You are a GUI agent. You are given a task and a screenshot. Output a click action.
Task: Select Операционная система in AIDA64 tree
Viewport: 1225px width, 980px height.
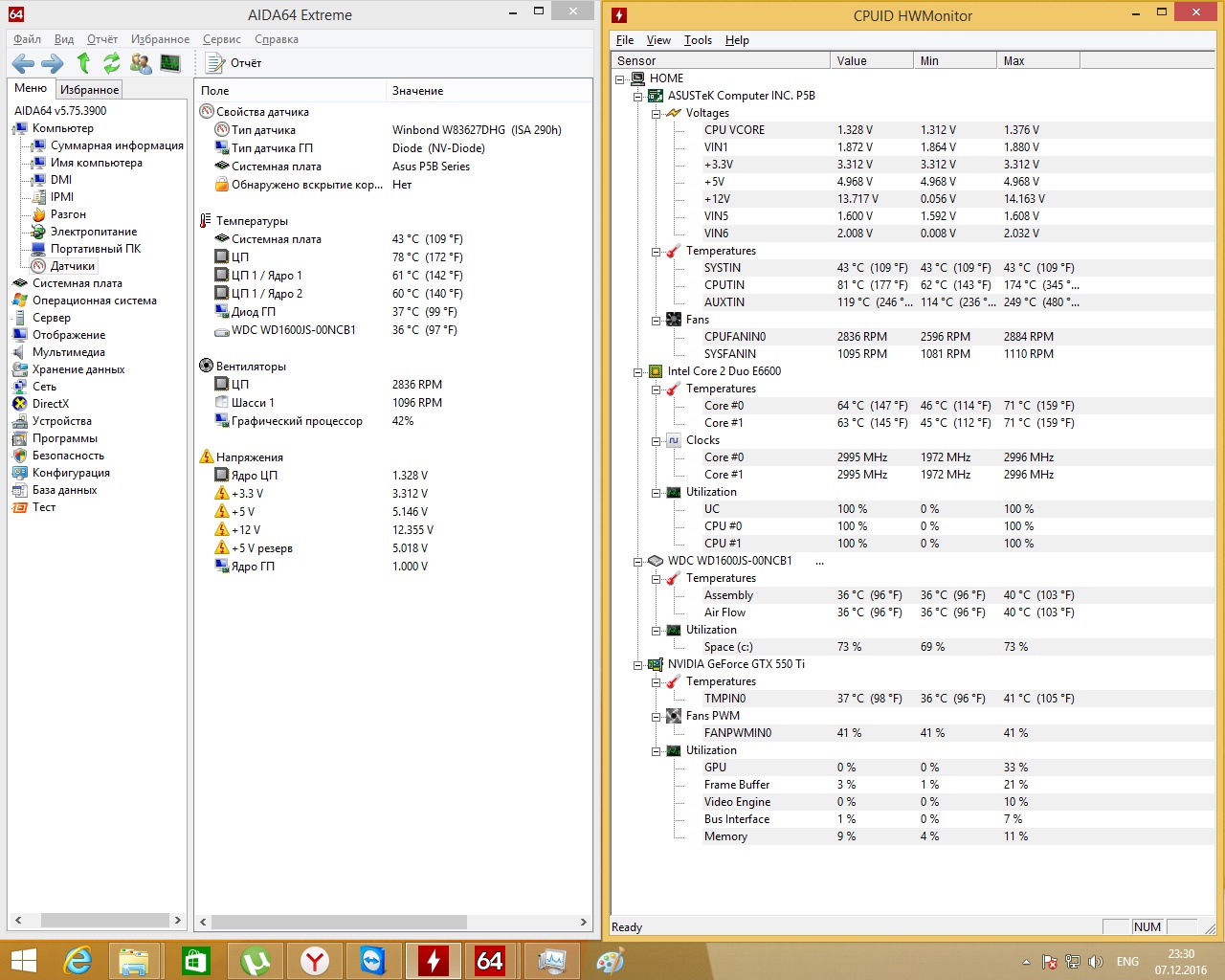(x=94, y=301)
